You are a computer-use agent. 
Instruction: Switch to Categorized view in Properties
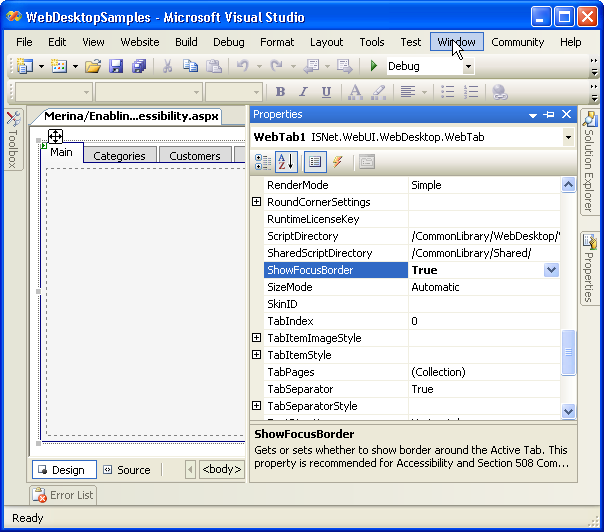pos(263,162)
